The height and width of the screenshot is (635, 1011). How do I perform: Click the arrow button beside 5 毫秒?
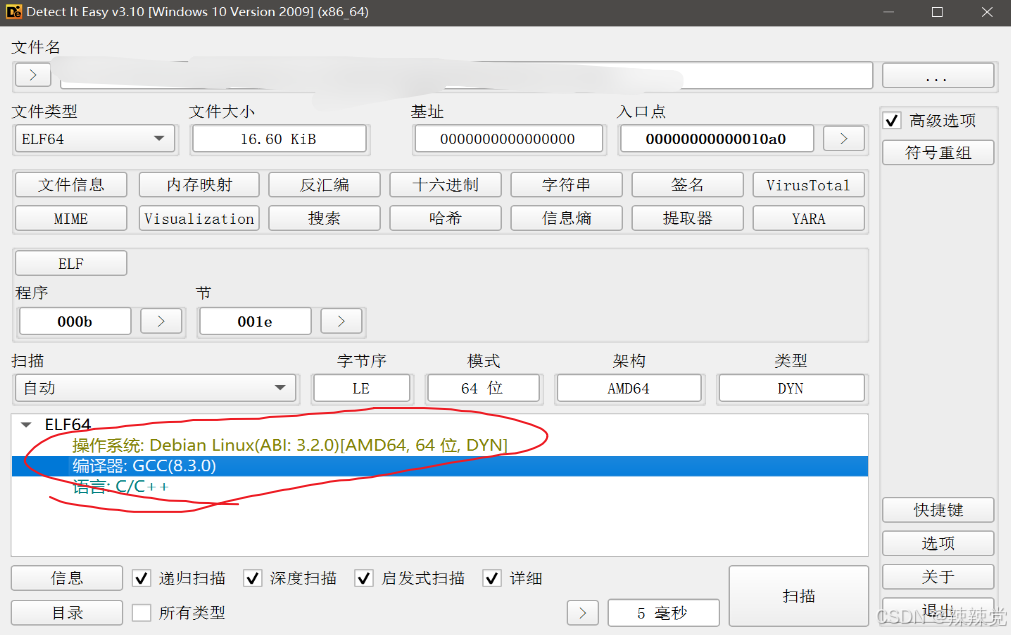[583, 612]
